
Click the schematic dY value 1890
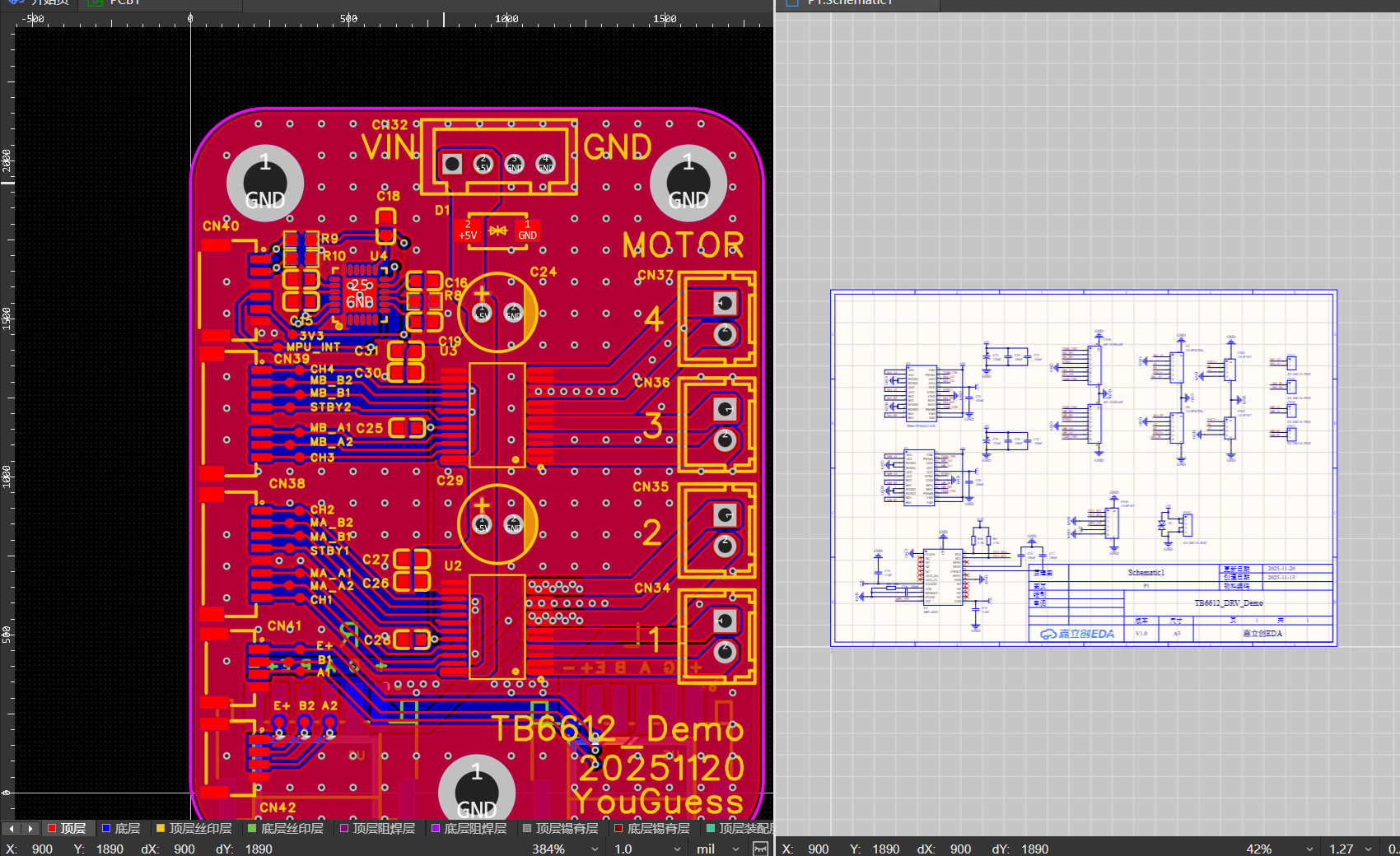click(x=1034, y=849)
